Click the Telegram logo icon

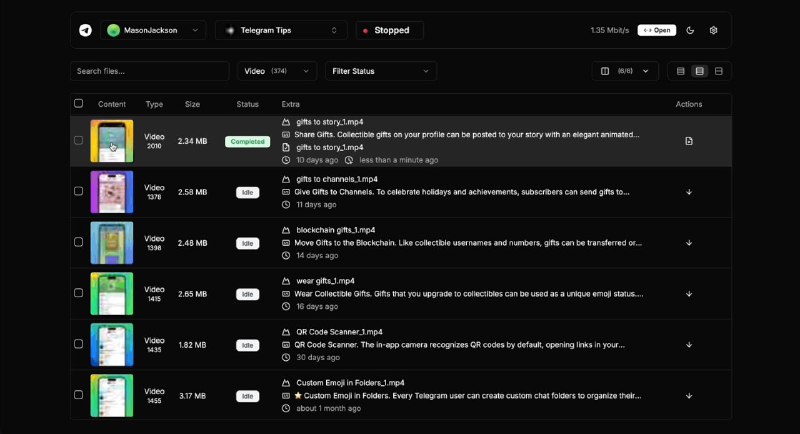click(x=85, y=30)
